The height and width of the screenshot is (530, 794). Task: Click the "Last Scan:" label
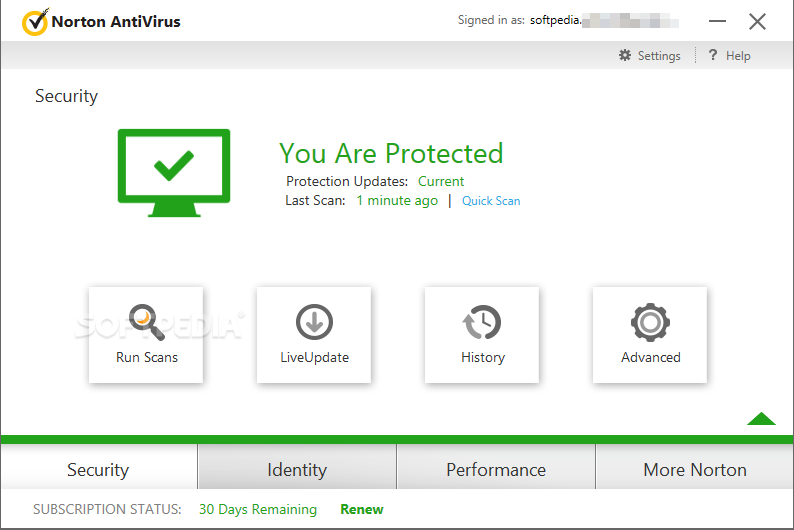click(x=315, y=200)
